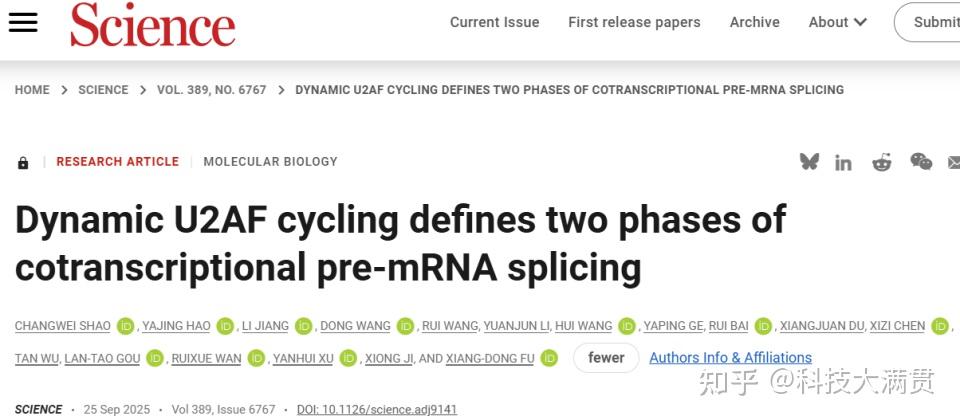The height and width of the screenshot is (420, 960).
Task: Open Current Issue menu item
Action: coord(494,22)
